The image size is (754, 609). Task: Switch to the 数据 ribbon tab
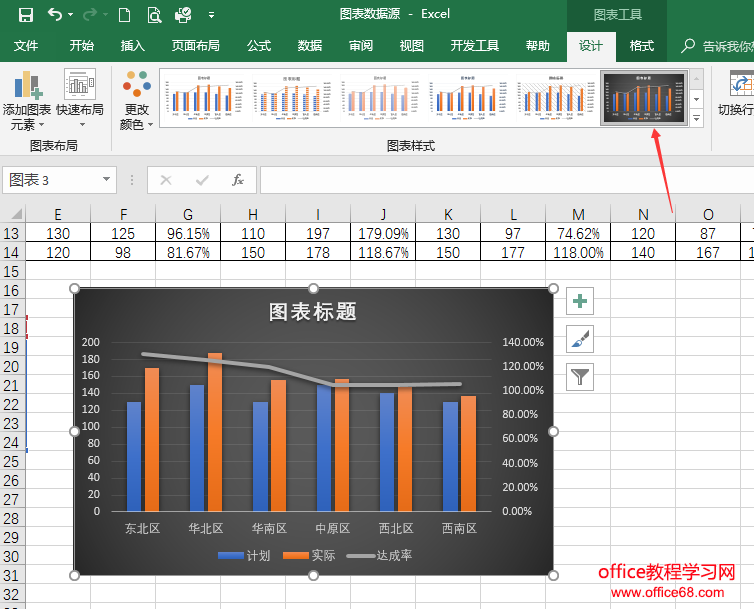(310, 46)
